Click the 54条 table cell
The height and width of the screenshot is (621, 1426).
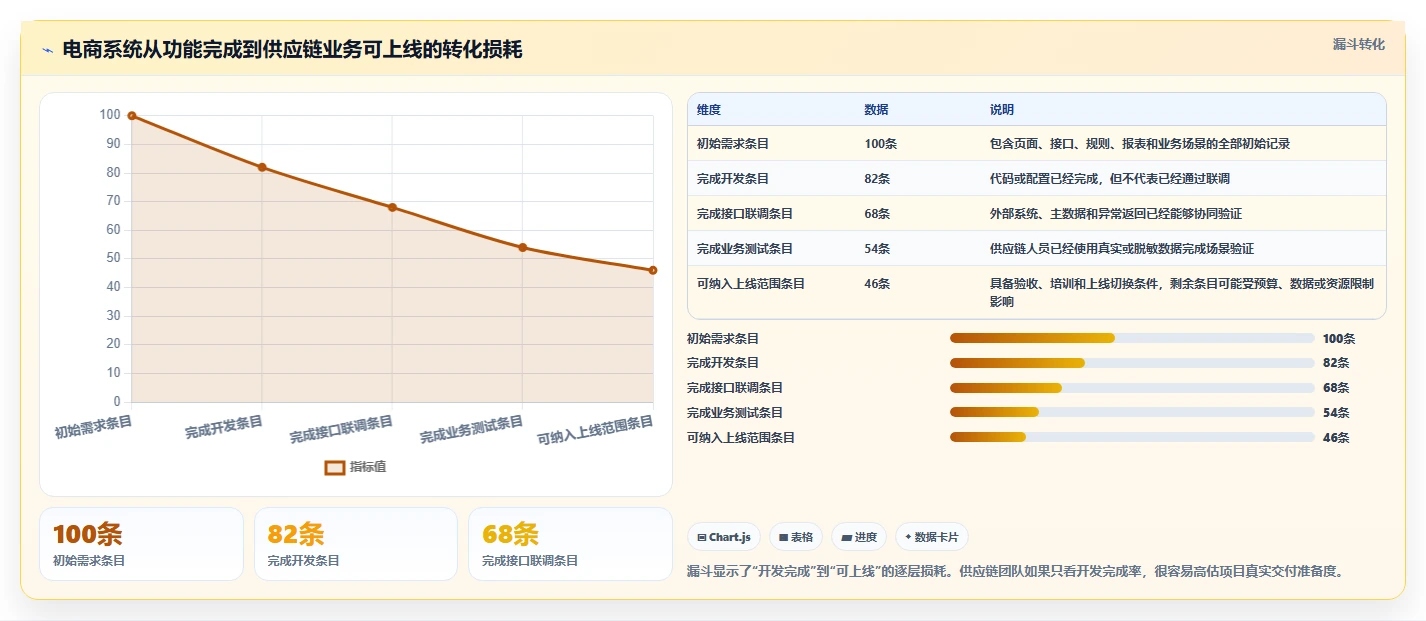878,249
